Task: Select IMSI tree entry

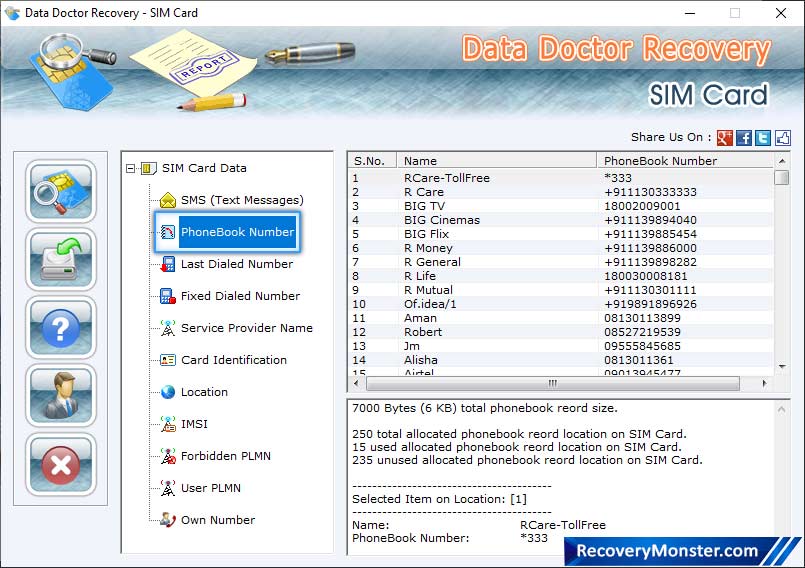Action: [x=194, y=424]
